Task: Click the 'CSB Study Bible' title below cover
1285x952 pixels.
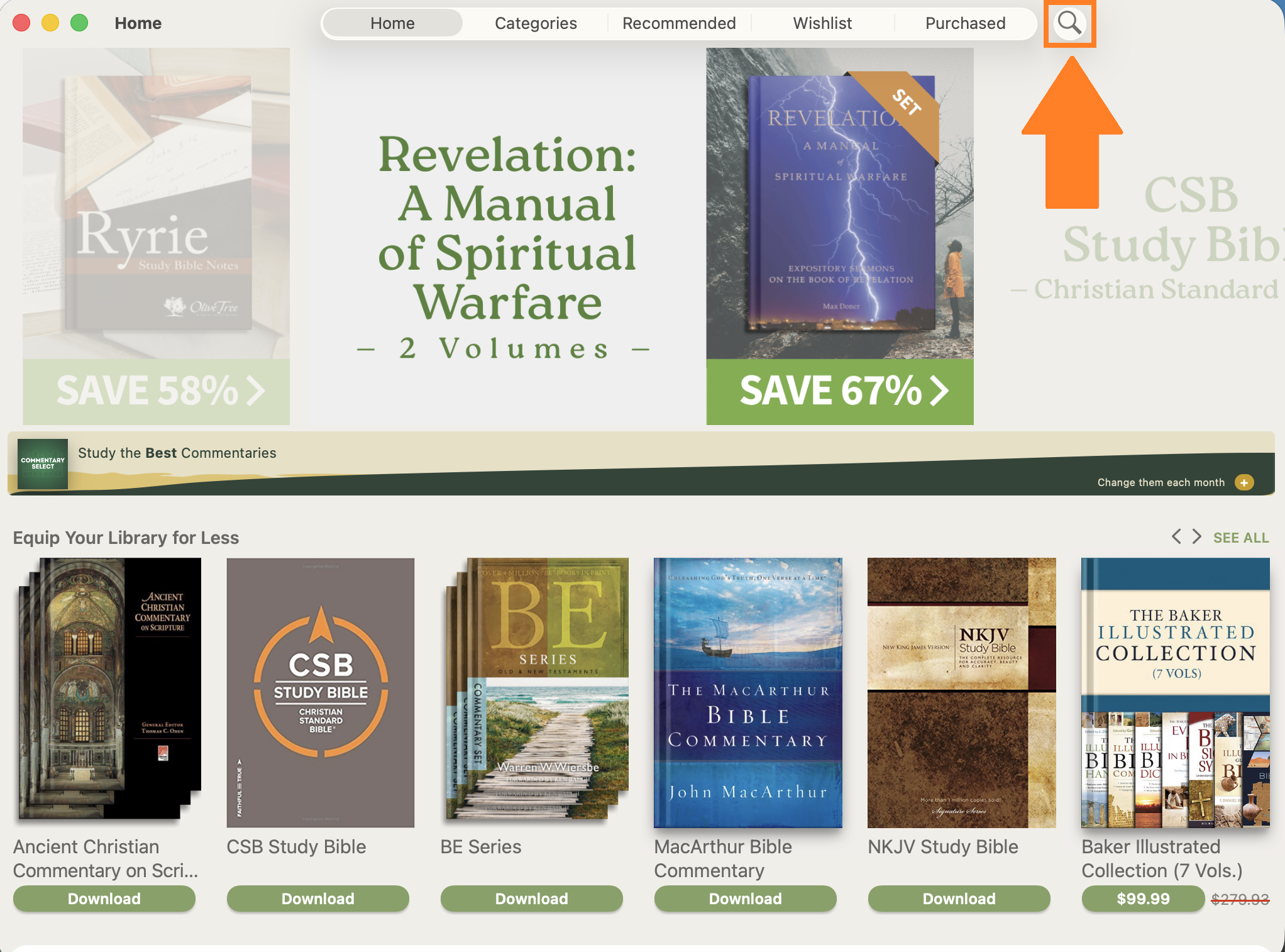Action: [296, 847]
